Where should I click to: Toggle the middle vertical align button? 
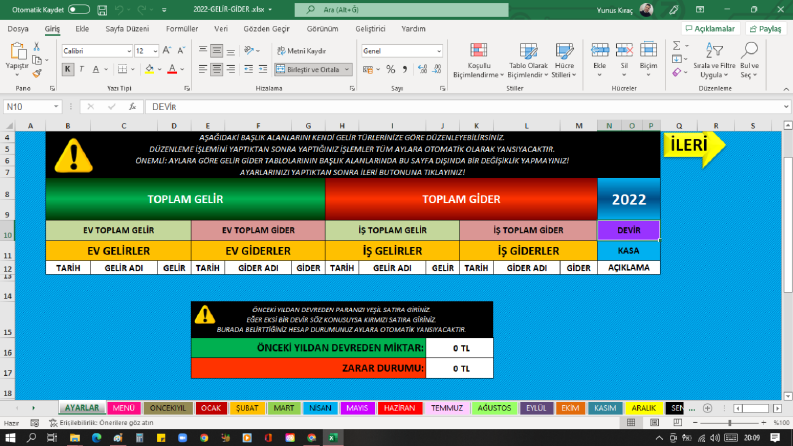[x=216, y=51]
